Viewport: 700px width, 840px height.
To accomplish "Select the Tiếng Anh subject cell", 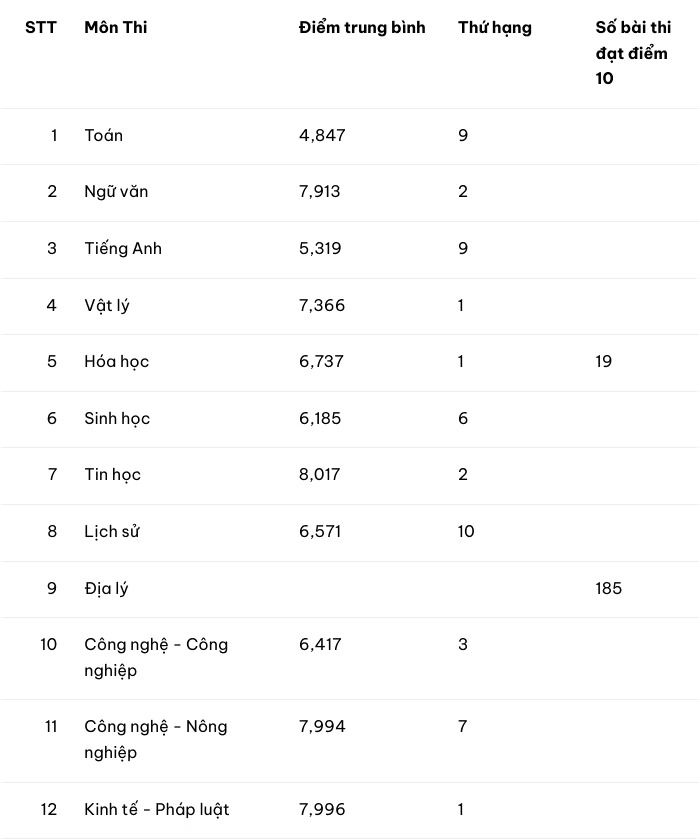I will (123, 249).
